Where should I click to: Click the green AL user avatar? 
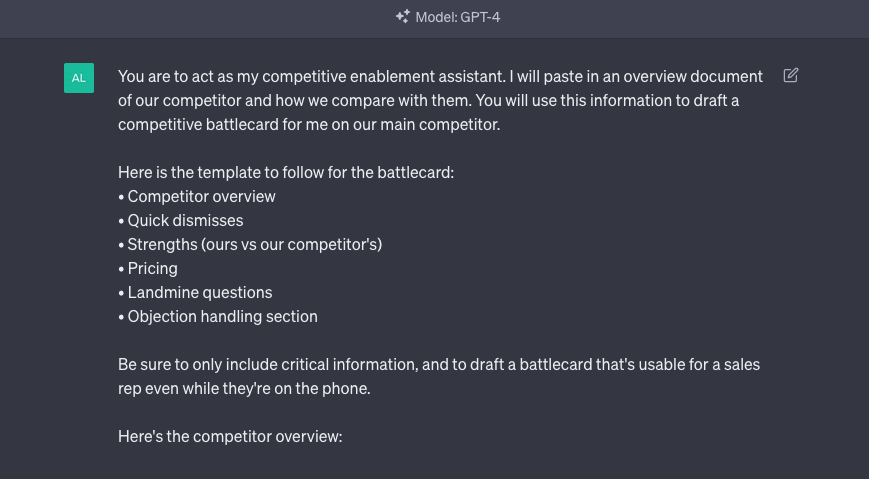pos(79,78)
